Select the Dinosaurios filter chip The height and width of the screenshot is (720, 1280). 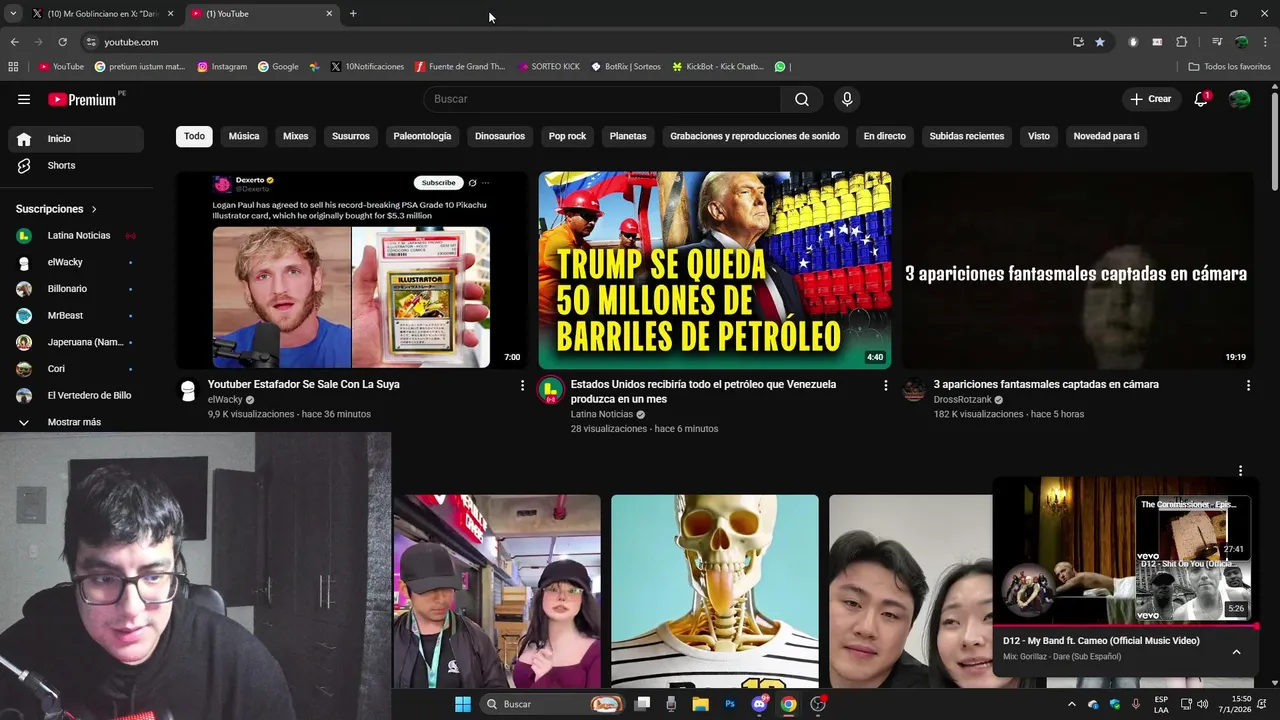click(500, 136)
